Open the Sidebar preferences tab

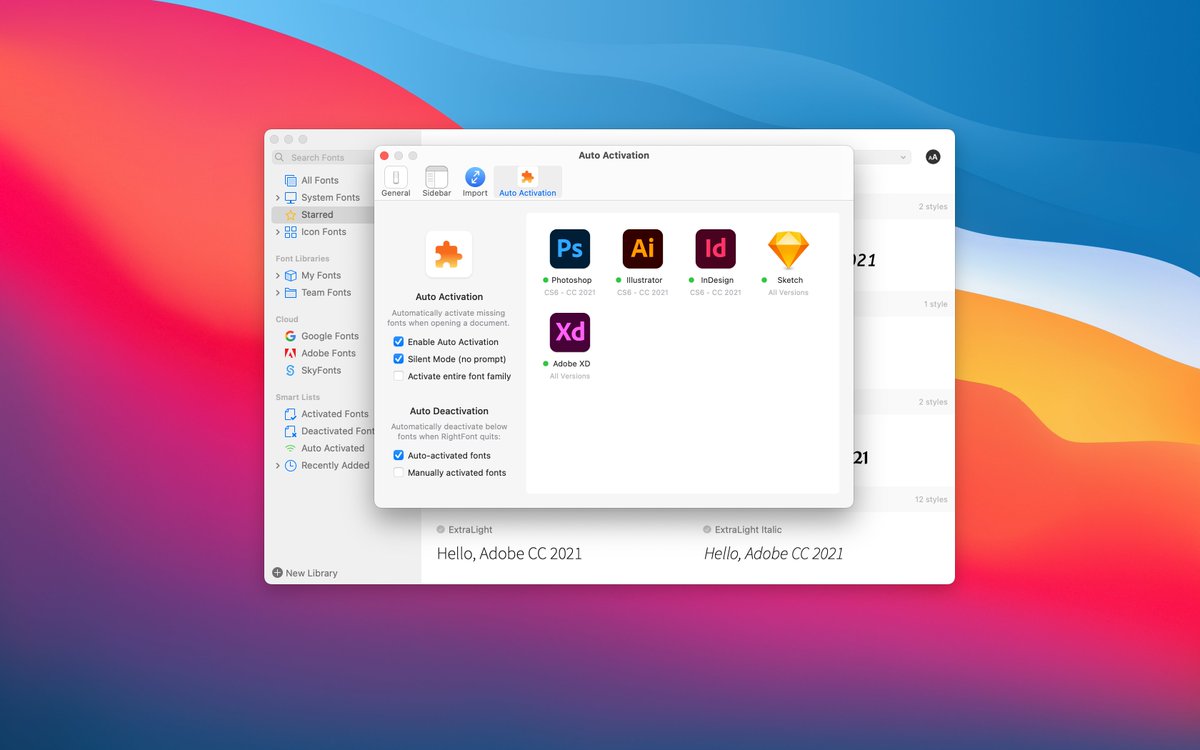[436, 182]
